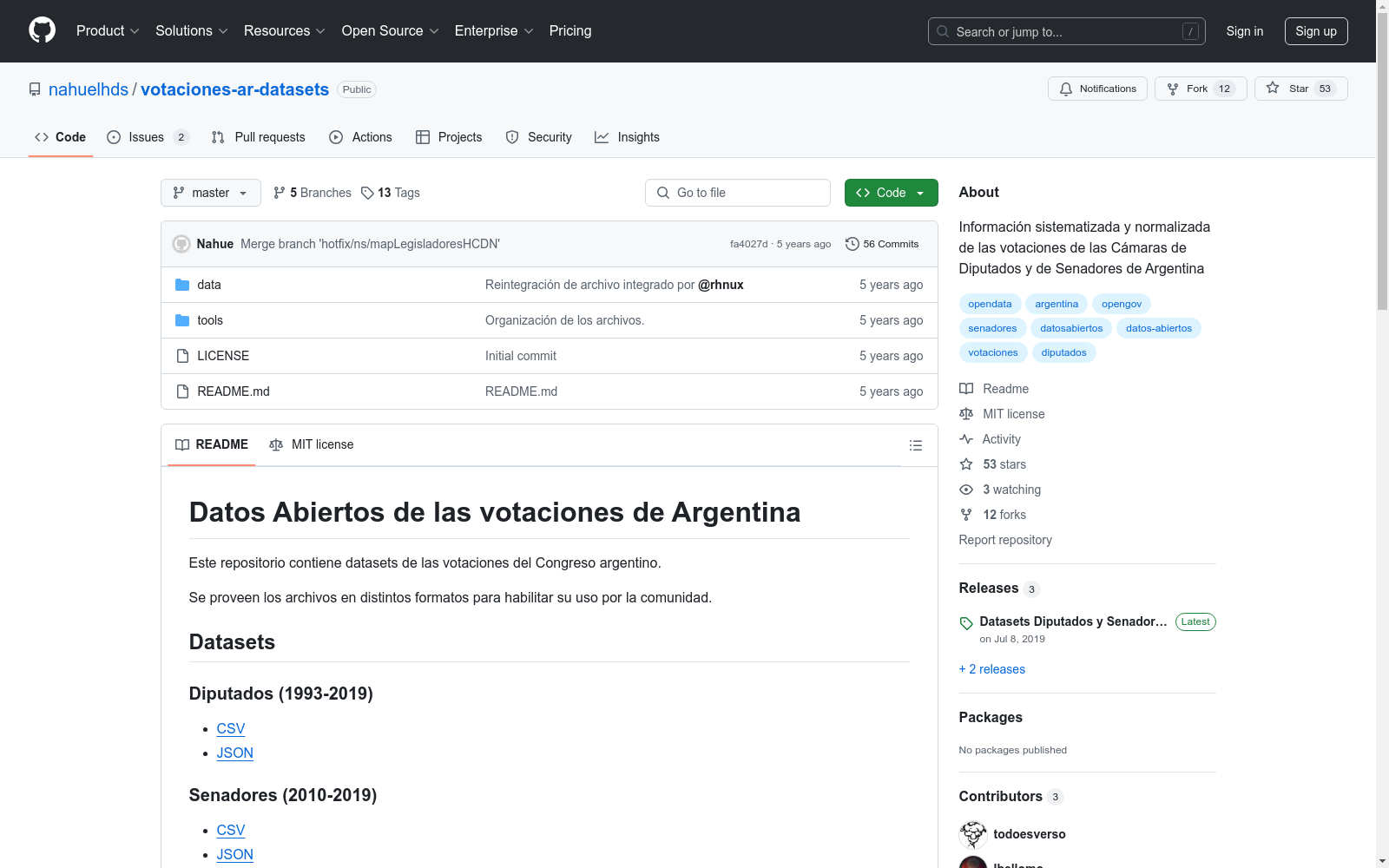Expand the Enterprise menu
This screenshot has height=868, width=1389.
click(x=494, y=30)
